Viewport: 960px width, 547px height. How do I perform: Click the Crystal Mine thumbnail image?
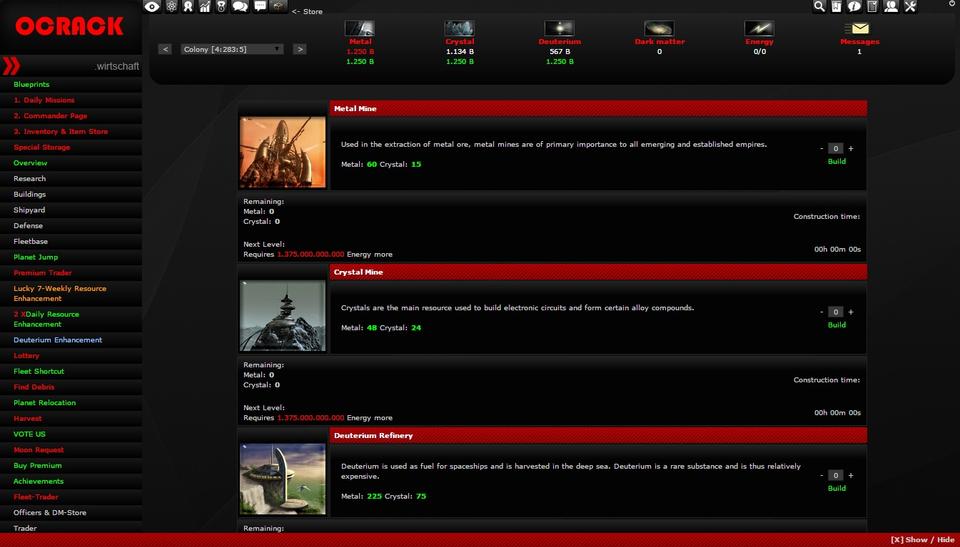point(283,315)
